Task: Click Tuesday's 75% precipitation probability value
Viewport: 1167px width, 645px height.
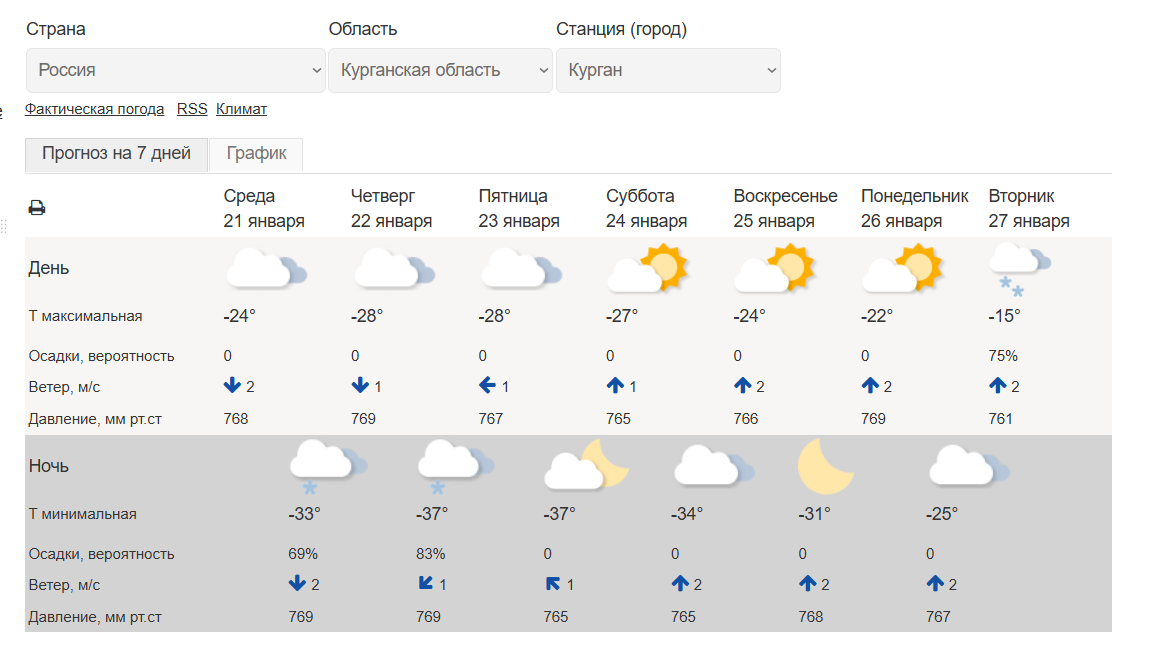Action: tap(1003, 356)
